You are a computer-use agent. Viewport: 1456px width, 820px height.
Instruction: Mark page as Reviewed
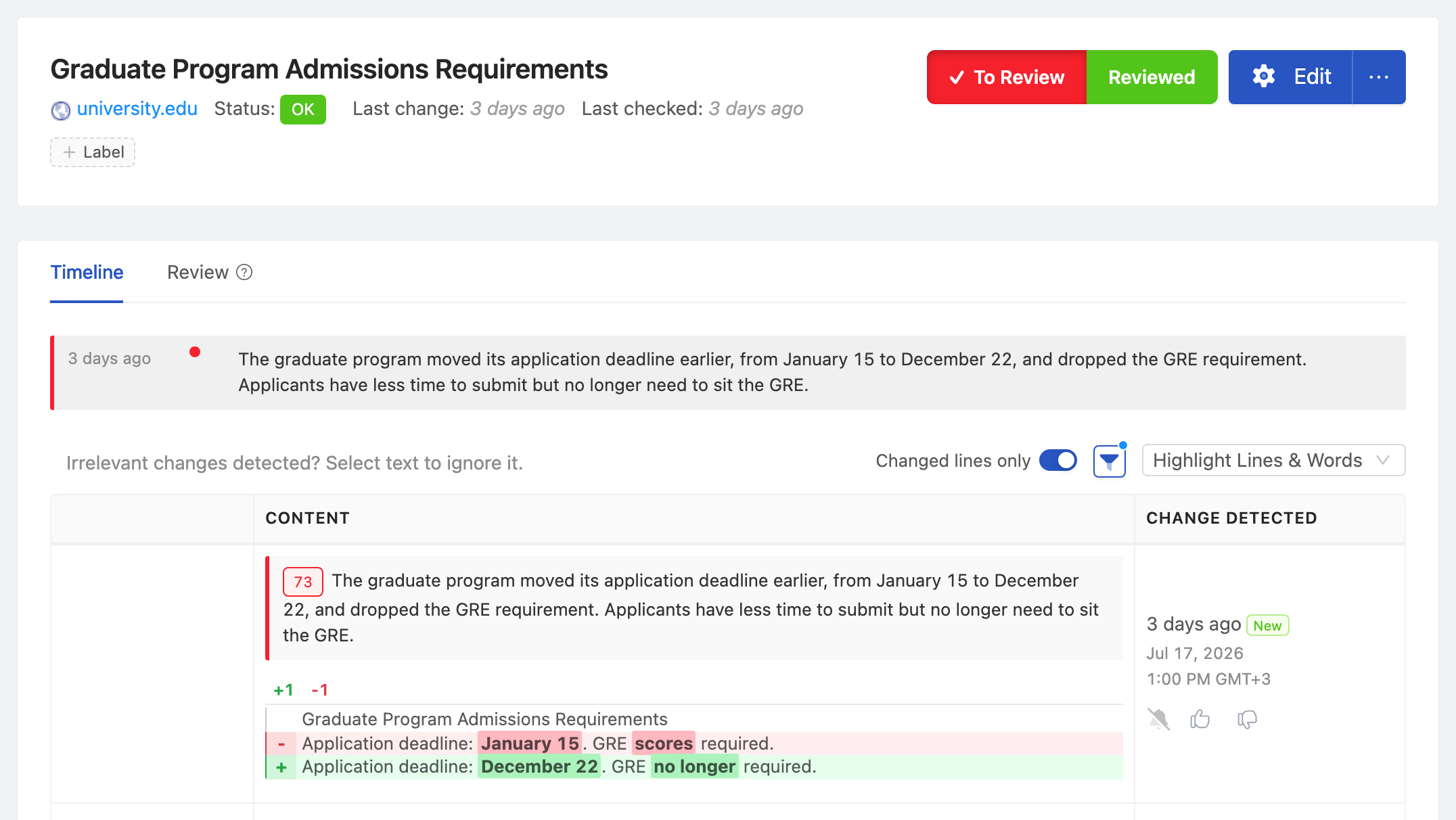point(1152,77)
